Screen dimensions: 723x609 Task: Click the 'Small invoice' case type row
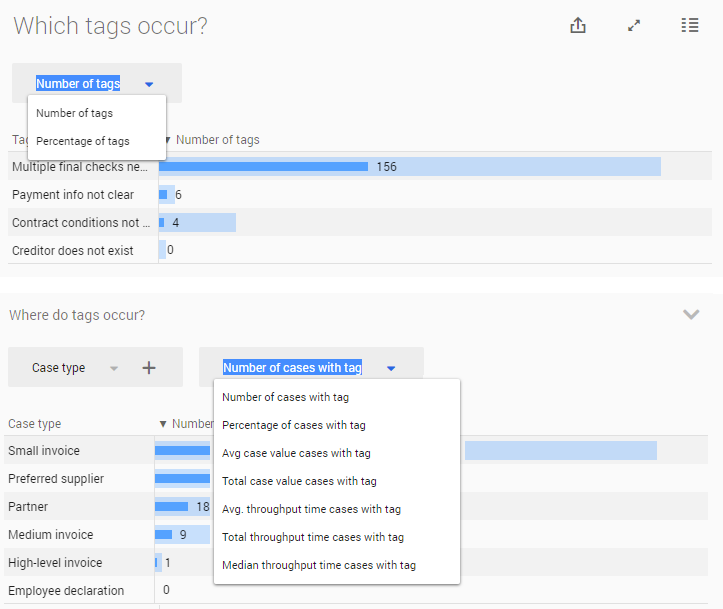pyautogui.click(x=44, y=451)
